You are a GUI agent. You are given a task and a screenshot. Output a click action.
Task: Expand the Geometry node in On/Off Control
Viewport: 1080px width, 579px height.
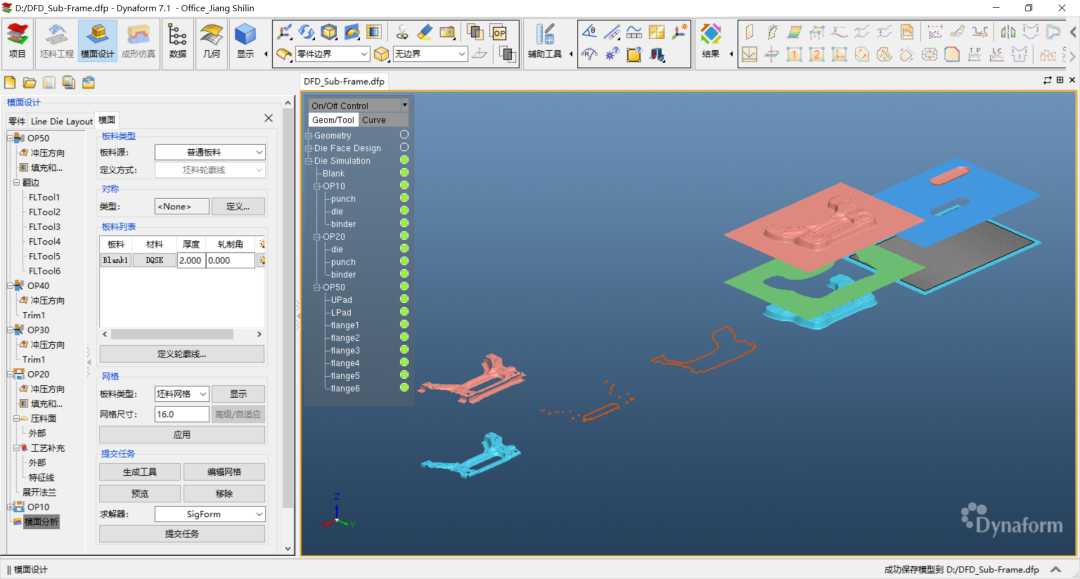point(309,136)
